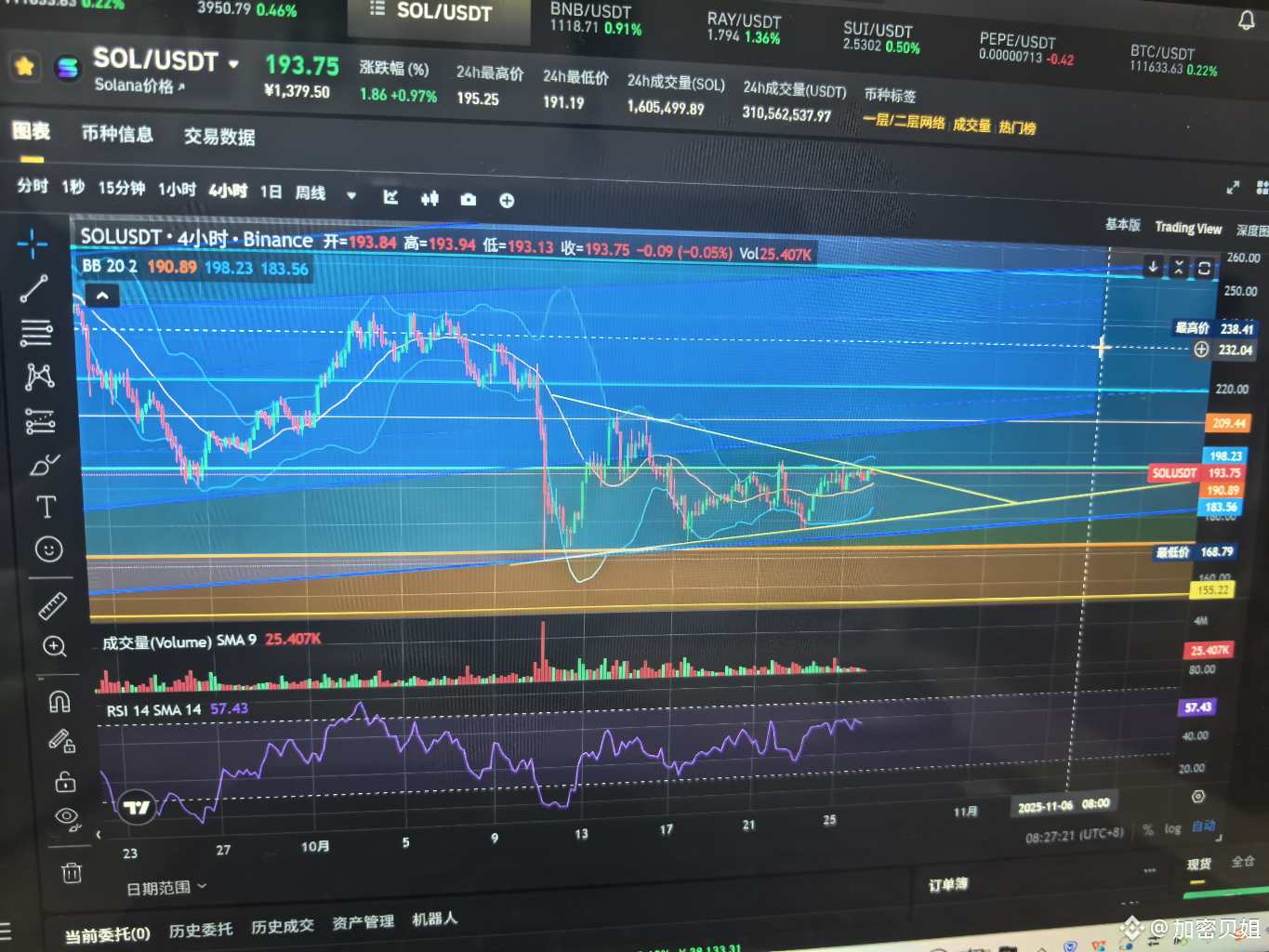Open the text annotation tool
The width and height of the screenshot is (1269, 952).
46,507
